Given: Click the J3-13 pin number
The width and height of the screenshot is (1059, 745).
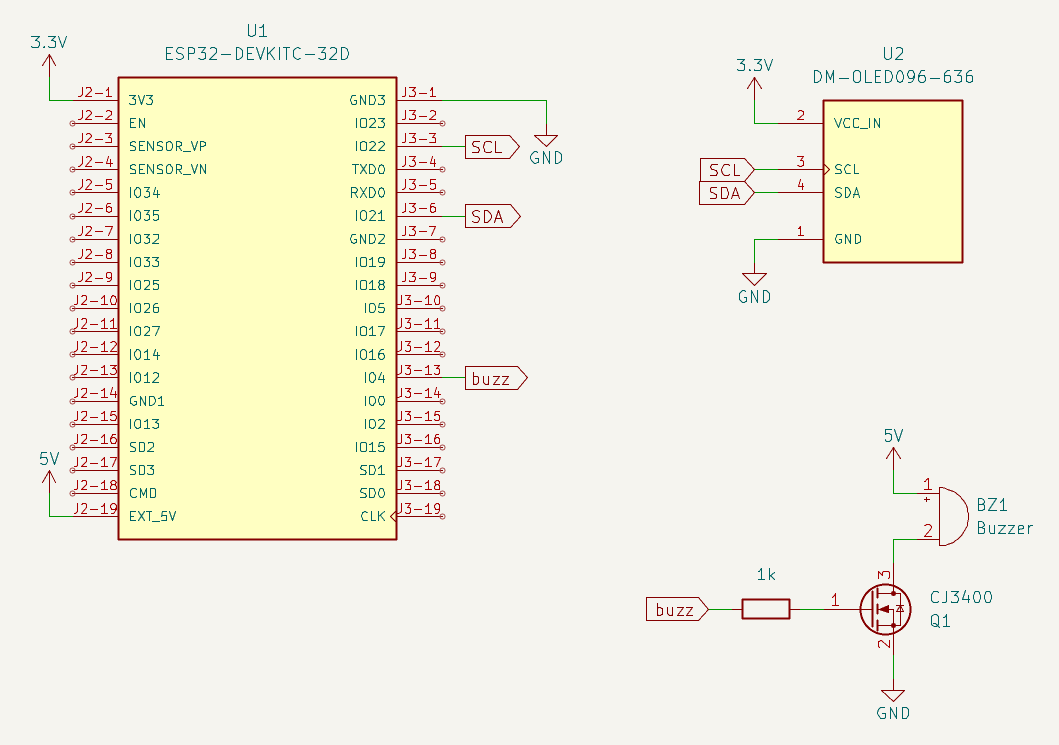Looking at the screenshot, I should click(419, 370).
